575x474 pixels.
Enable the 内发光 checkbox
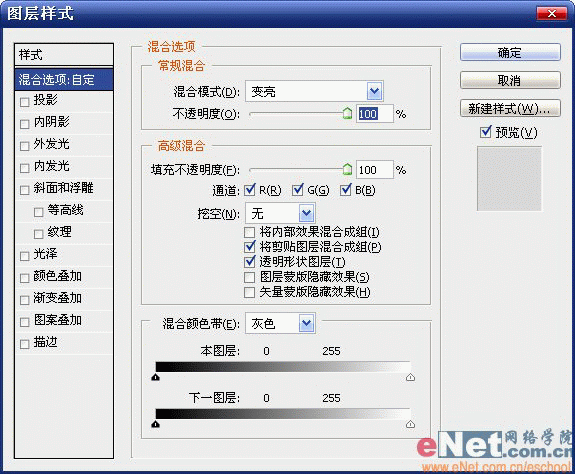25,168
